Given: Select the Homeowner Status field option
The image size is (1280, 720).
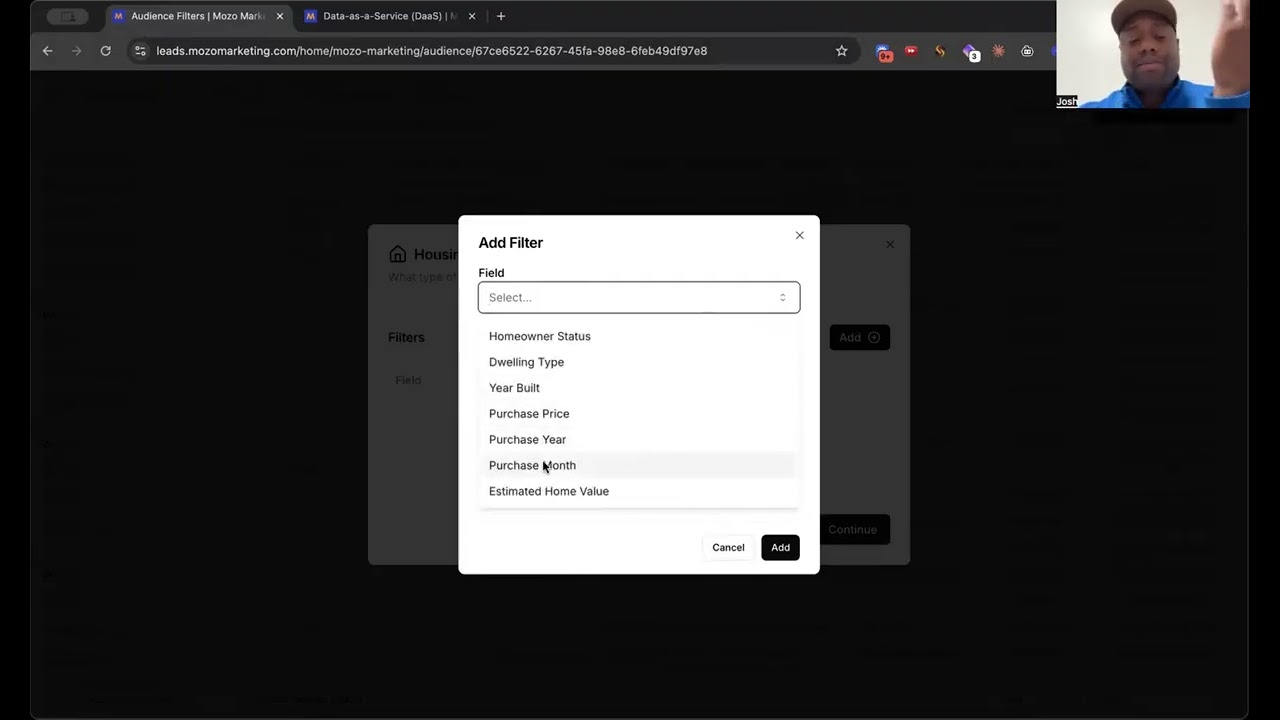Looking at the screenshot, I should tap(638, 336).
